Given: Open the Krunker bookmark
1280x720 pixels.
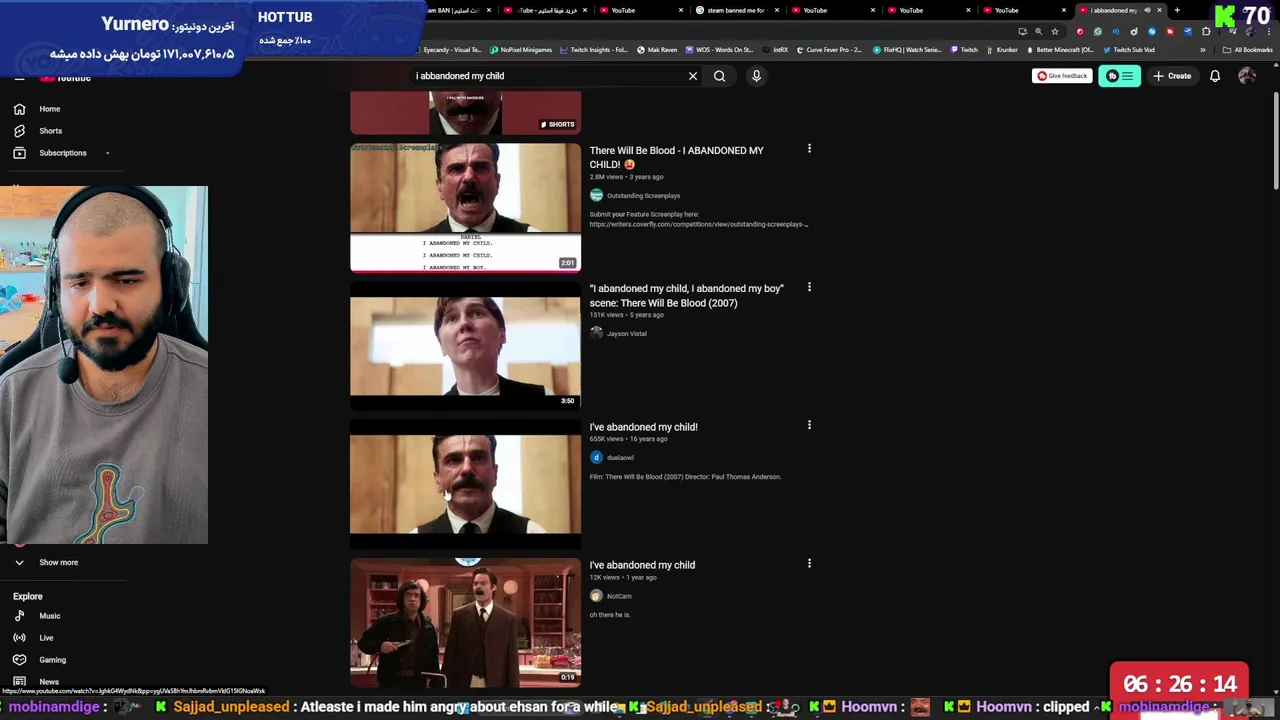Looking at the screenshot, I should [x=1001, y=50].
